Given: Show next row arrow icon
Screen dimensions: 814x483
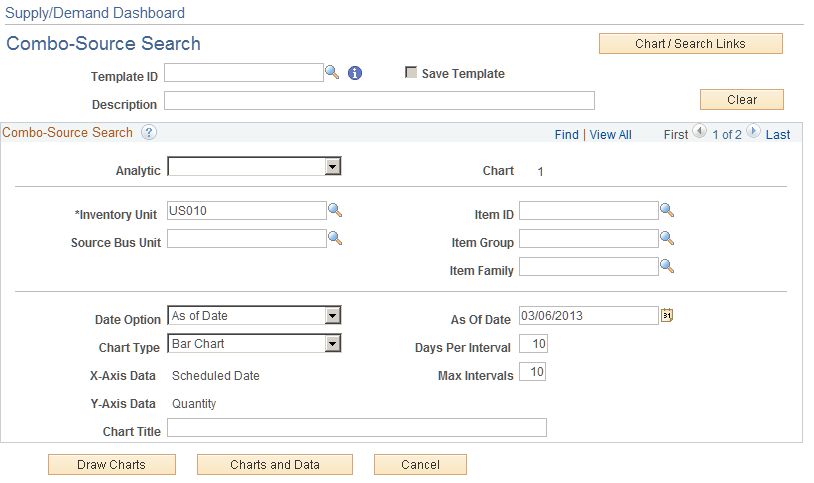Looking at the screenshot, I should point(753,131).
